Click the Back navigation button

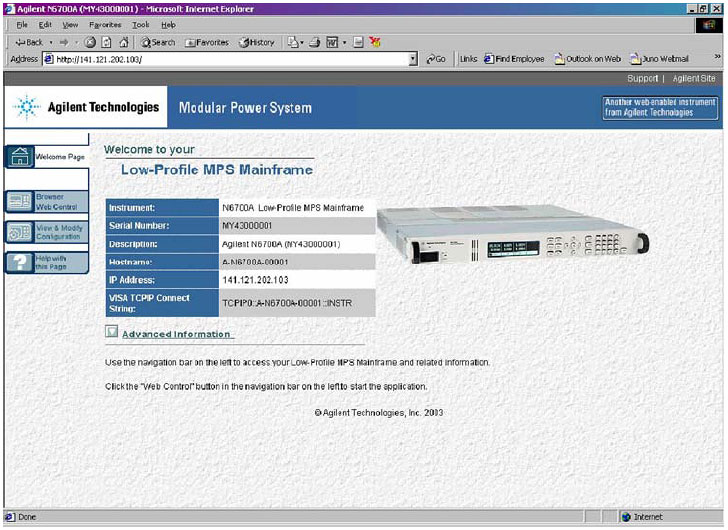click(x=29, y=42)
